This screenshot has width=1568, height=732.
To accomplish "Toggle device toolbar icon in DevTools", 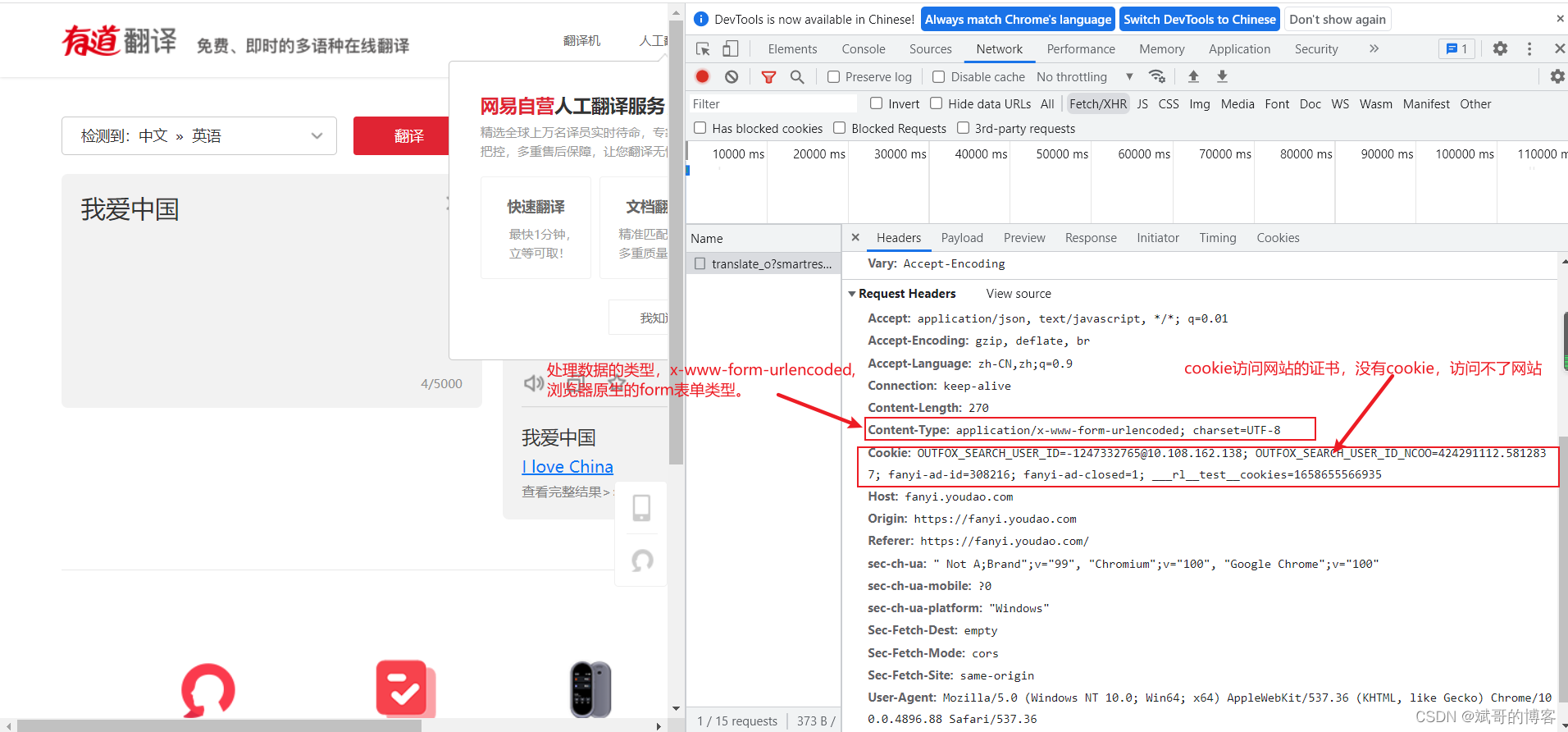I will pyautogui.click(x=730, y=49).
